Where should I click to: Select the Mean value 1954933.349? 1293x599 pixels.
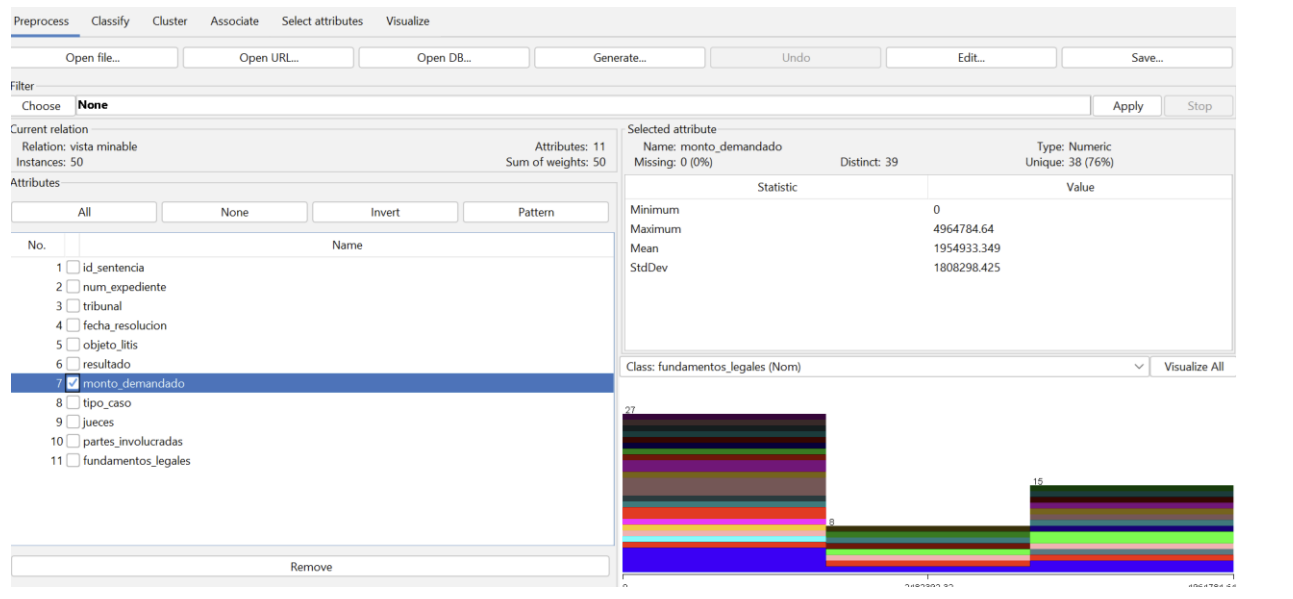967,248
